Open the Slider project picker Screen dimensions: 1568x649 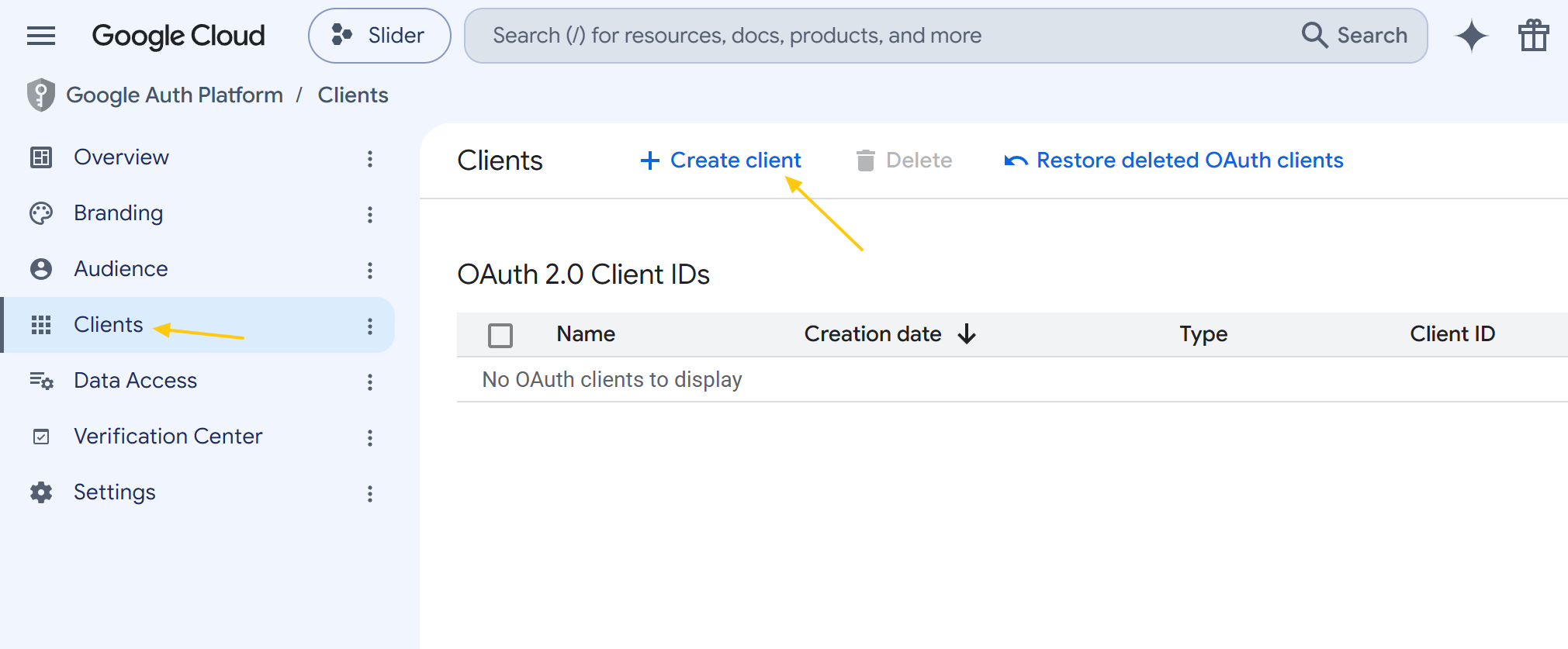point(379,36)
